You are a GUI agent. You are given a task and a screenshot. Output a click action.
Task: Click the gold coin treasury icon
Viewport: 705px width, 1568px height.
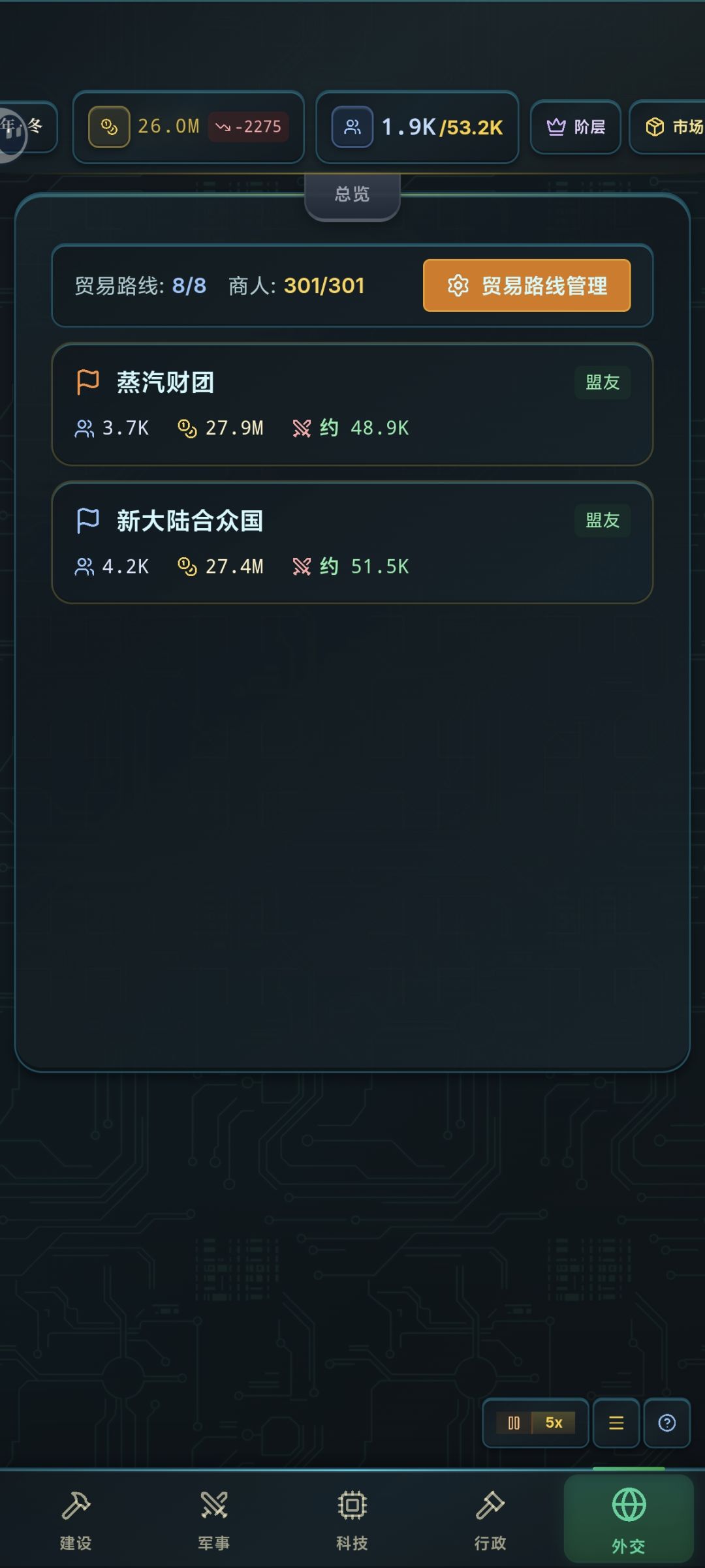point(109,127)
